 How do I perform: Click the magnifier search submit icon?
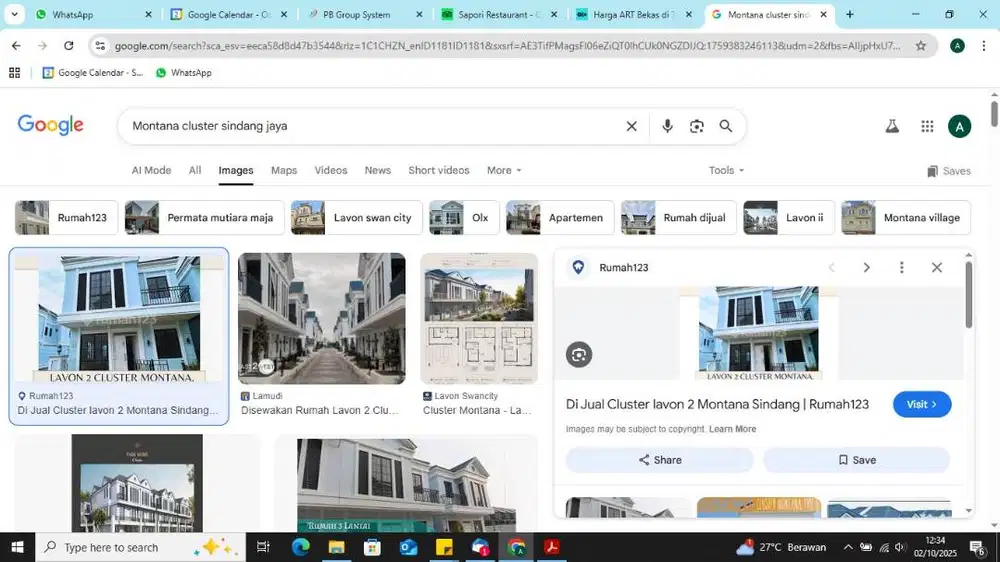point(726,126)
